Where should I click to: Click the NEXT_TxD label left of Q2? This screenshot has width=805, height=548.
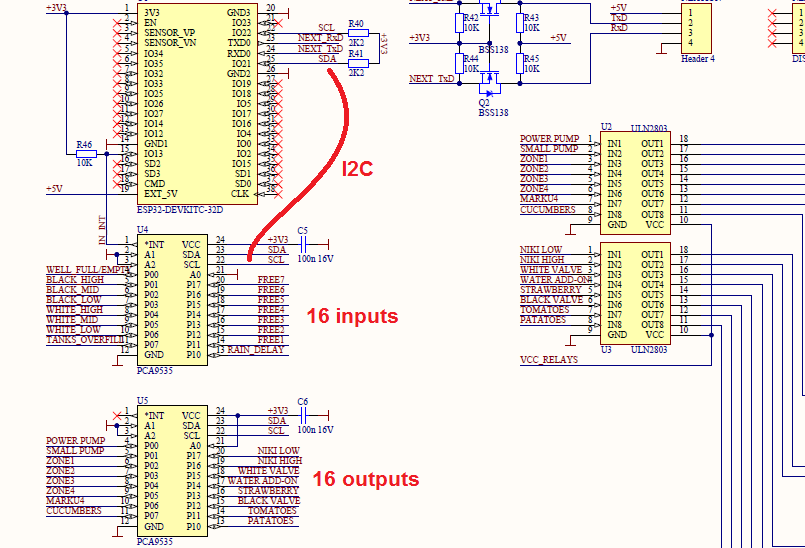pos(432,79)
